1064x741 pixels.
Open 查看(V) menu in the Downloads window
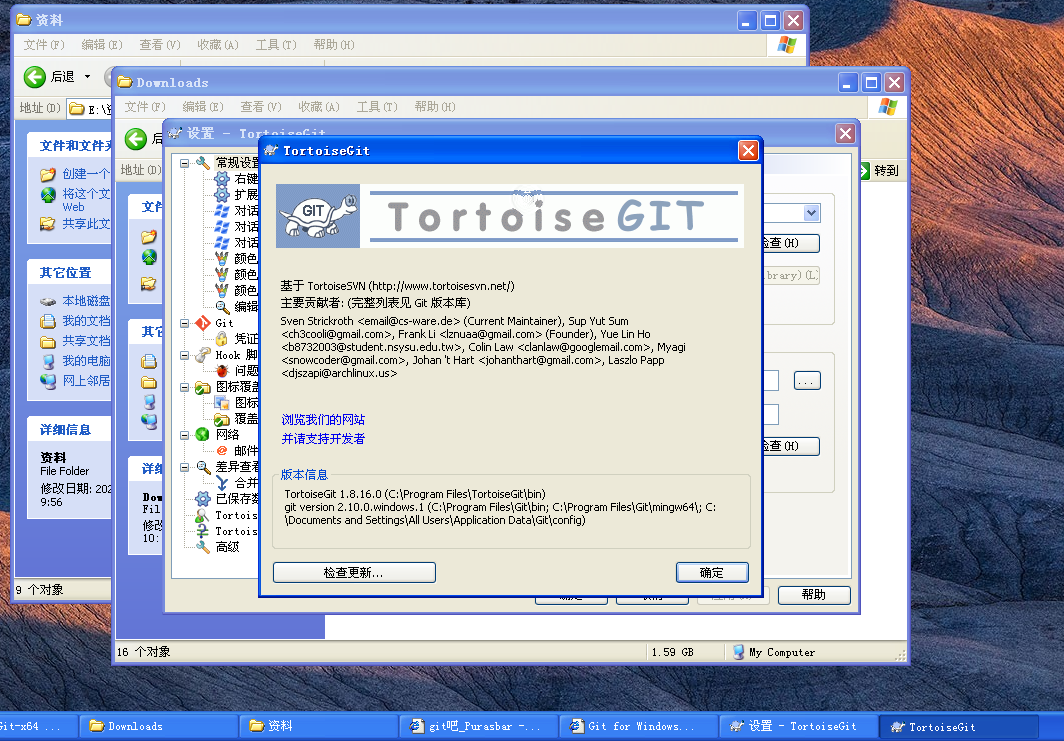tap(261, 107)
